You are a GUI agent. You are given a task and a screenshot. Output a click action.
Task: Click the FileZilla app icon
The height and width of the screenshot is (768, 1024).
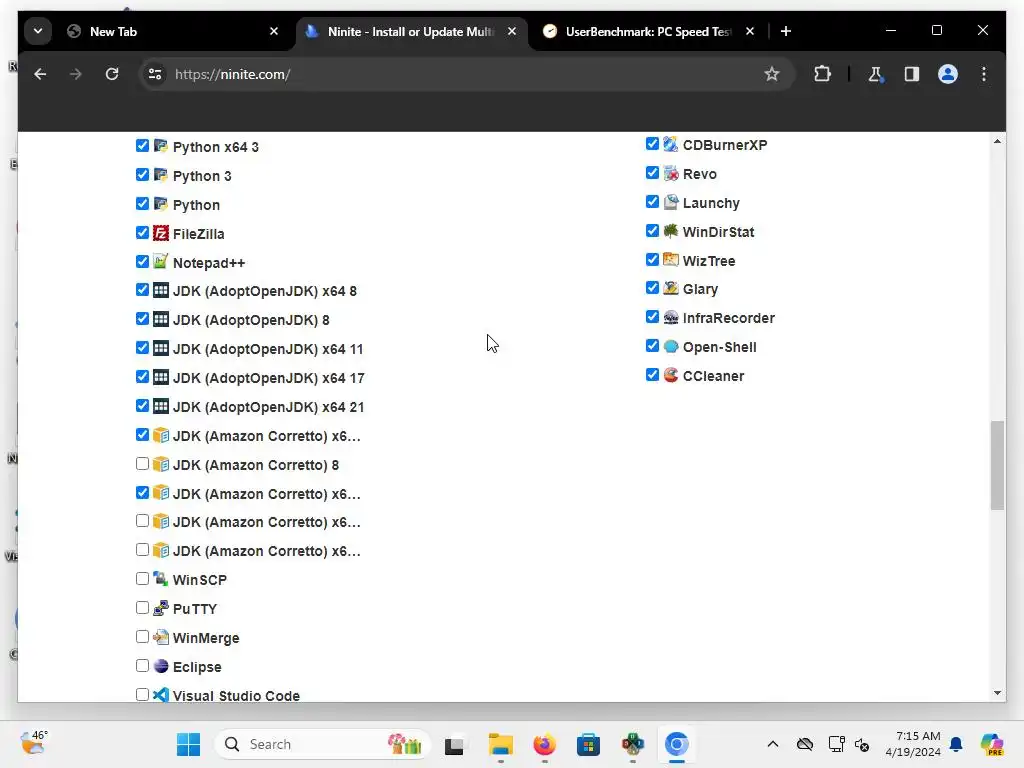pos(161,233)
